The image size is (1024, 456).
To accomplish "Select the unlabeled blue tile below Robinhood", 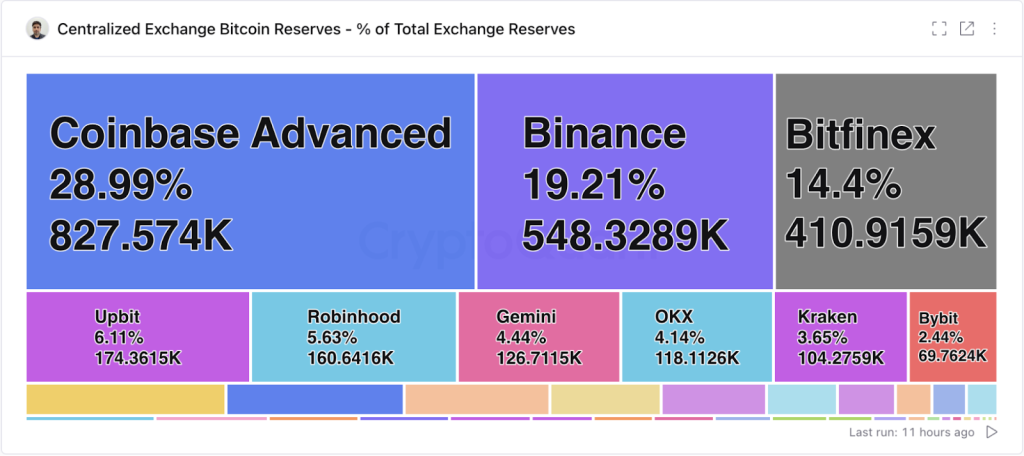I will click(315, 399).
